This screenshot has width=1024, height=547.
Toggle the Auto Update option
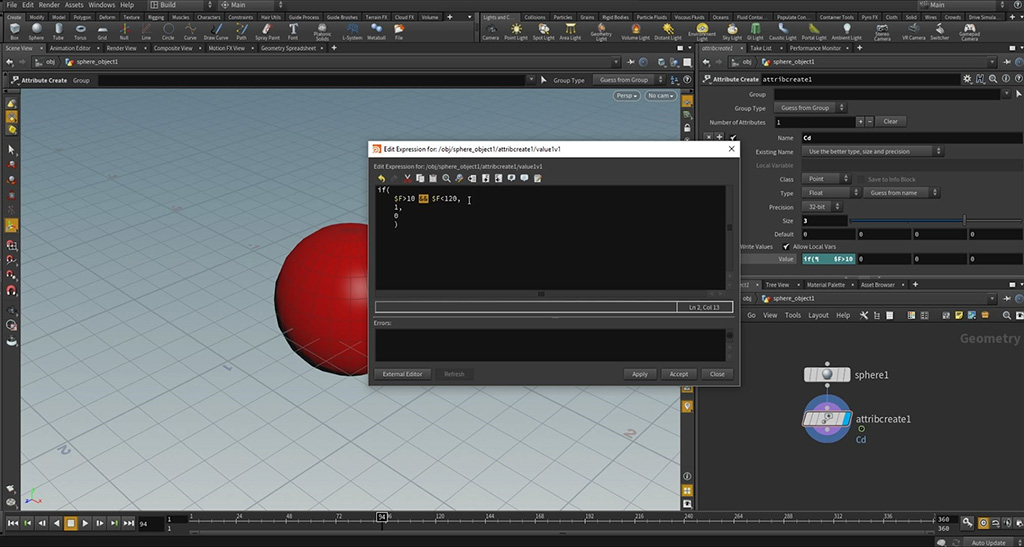pyautogui.click(x=990, y=542)
